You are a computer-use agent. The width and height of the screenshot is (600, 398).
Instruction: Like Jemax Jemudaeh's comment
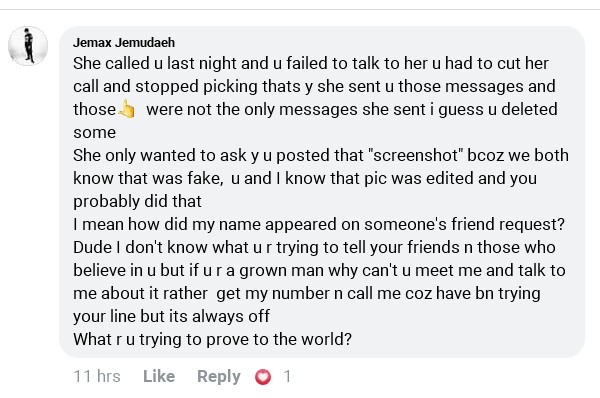[159, 376]
